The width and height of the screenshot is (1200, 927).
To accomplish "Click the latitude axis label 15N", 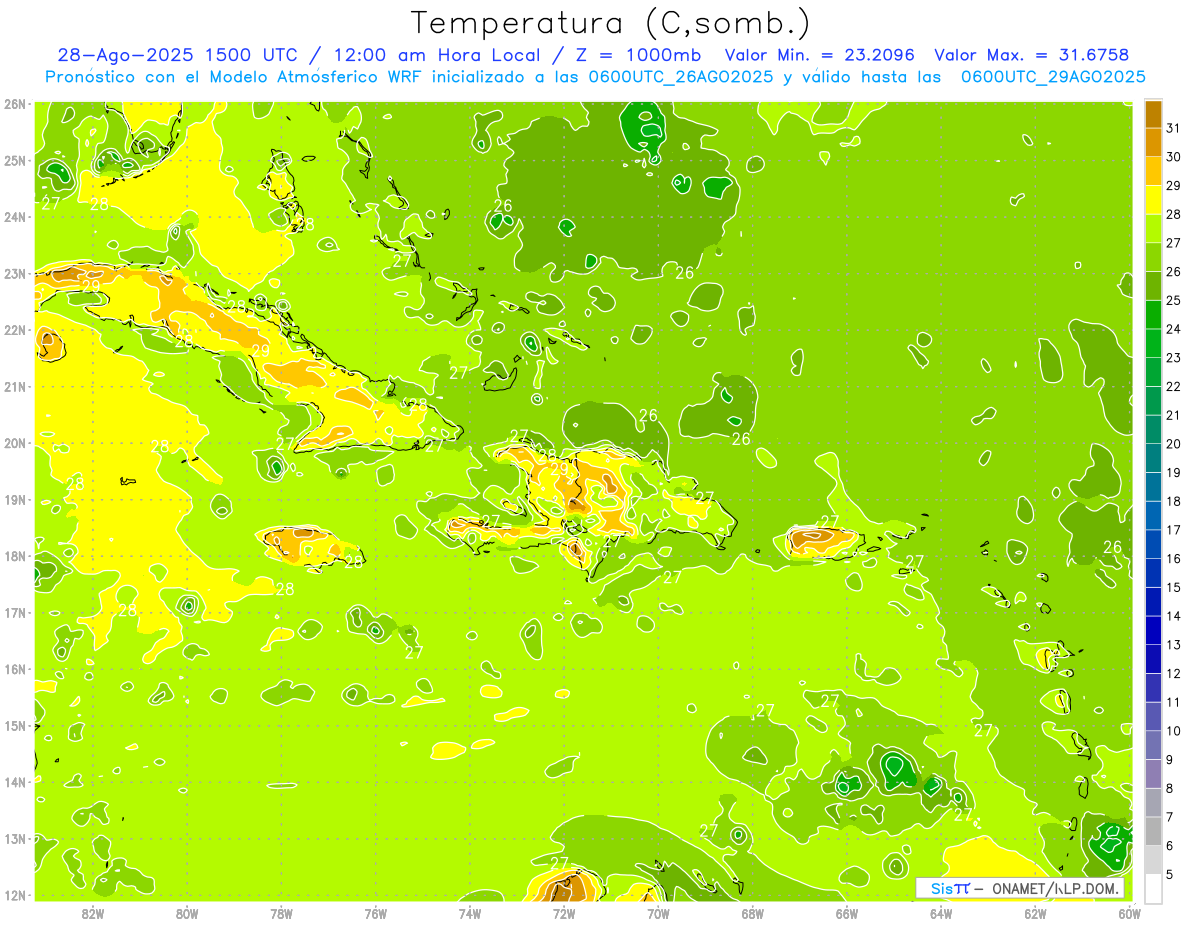I will [x=14, y=726].
